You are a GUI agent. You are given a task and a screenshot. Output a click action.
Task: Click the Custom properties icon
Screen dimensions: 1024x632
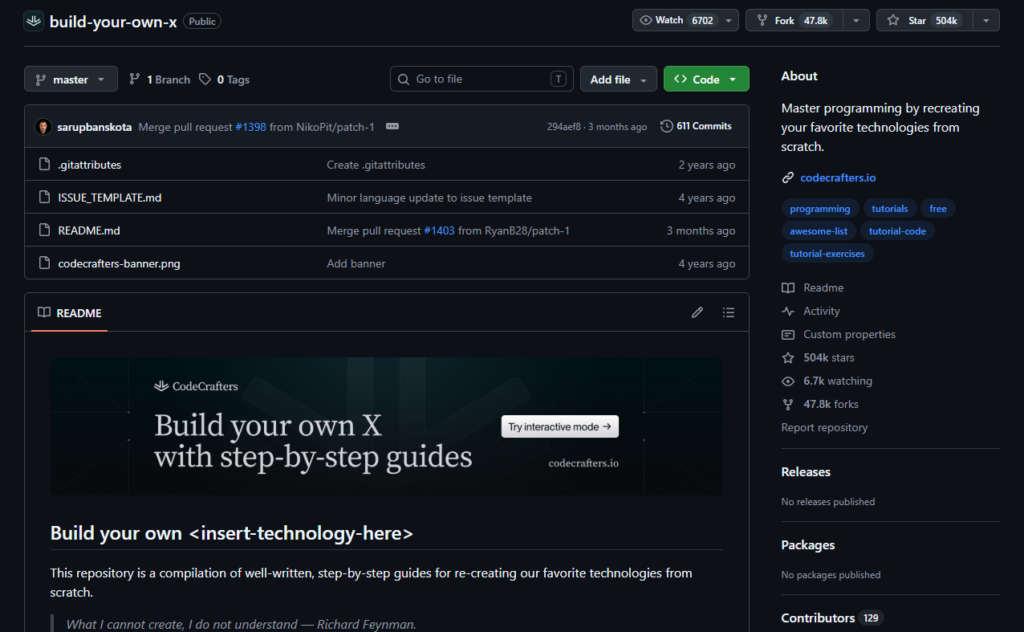point(788,334)
